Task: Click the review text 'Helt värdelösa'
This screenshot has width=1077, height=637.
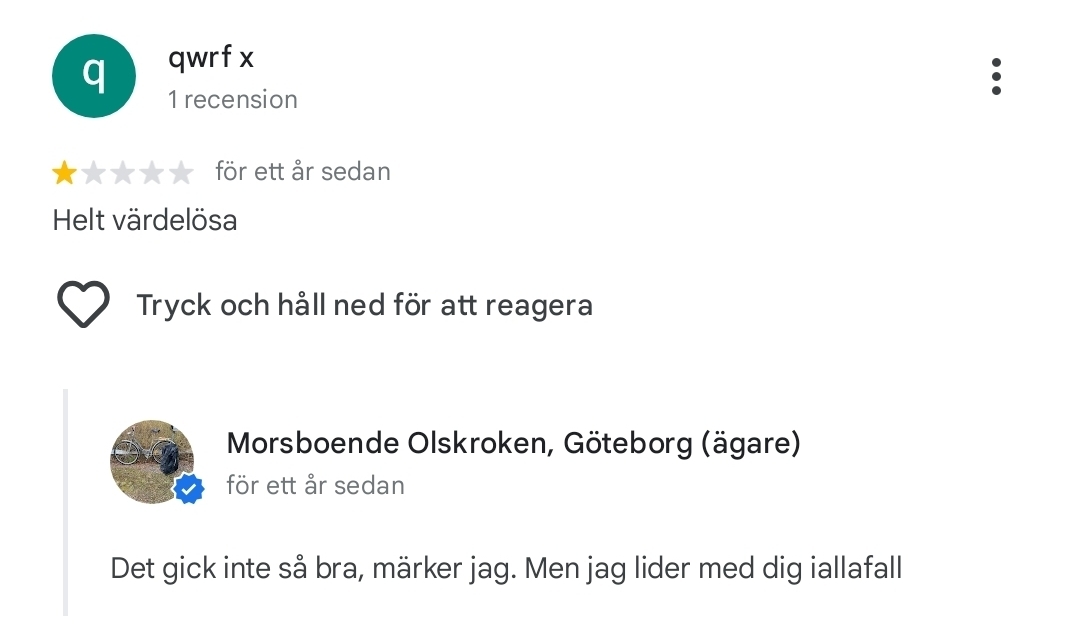Action: (145, 220)
